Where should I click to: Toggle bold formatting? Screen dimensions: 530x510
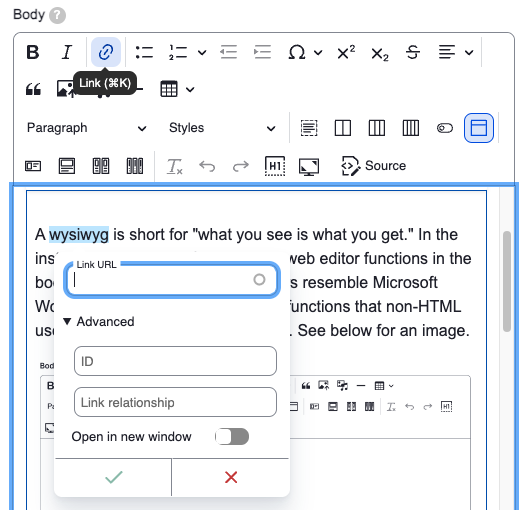click(33, 52)
